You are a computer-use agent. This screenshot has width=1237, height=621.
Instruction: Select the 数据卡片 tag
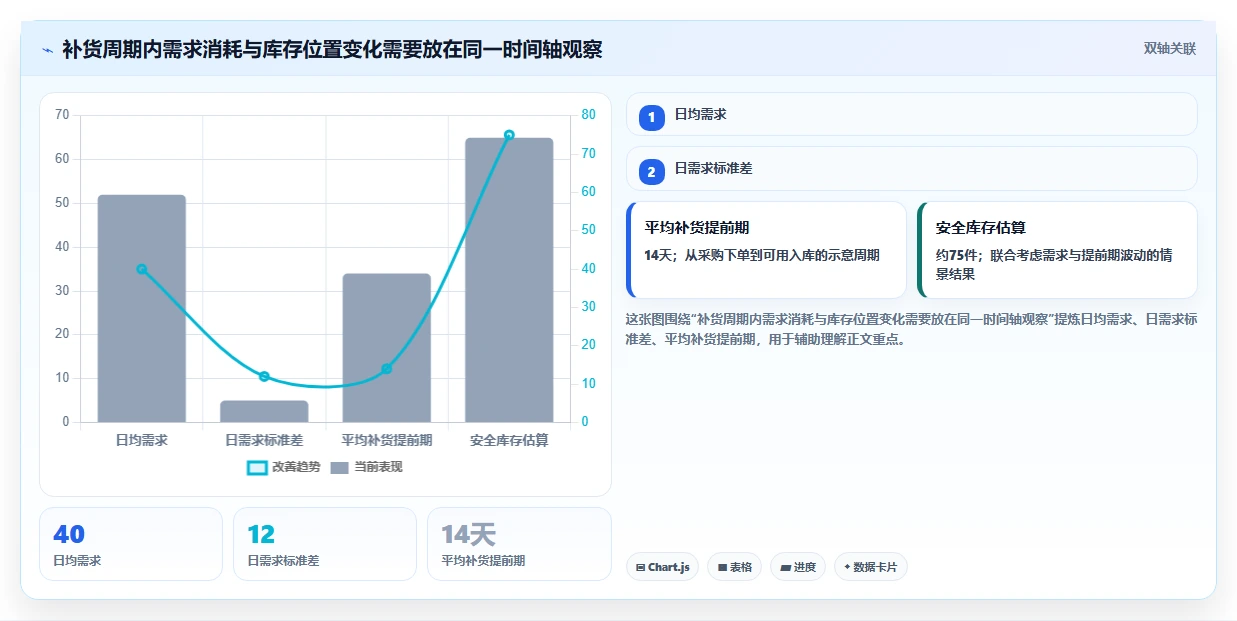tap(870, 567)
